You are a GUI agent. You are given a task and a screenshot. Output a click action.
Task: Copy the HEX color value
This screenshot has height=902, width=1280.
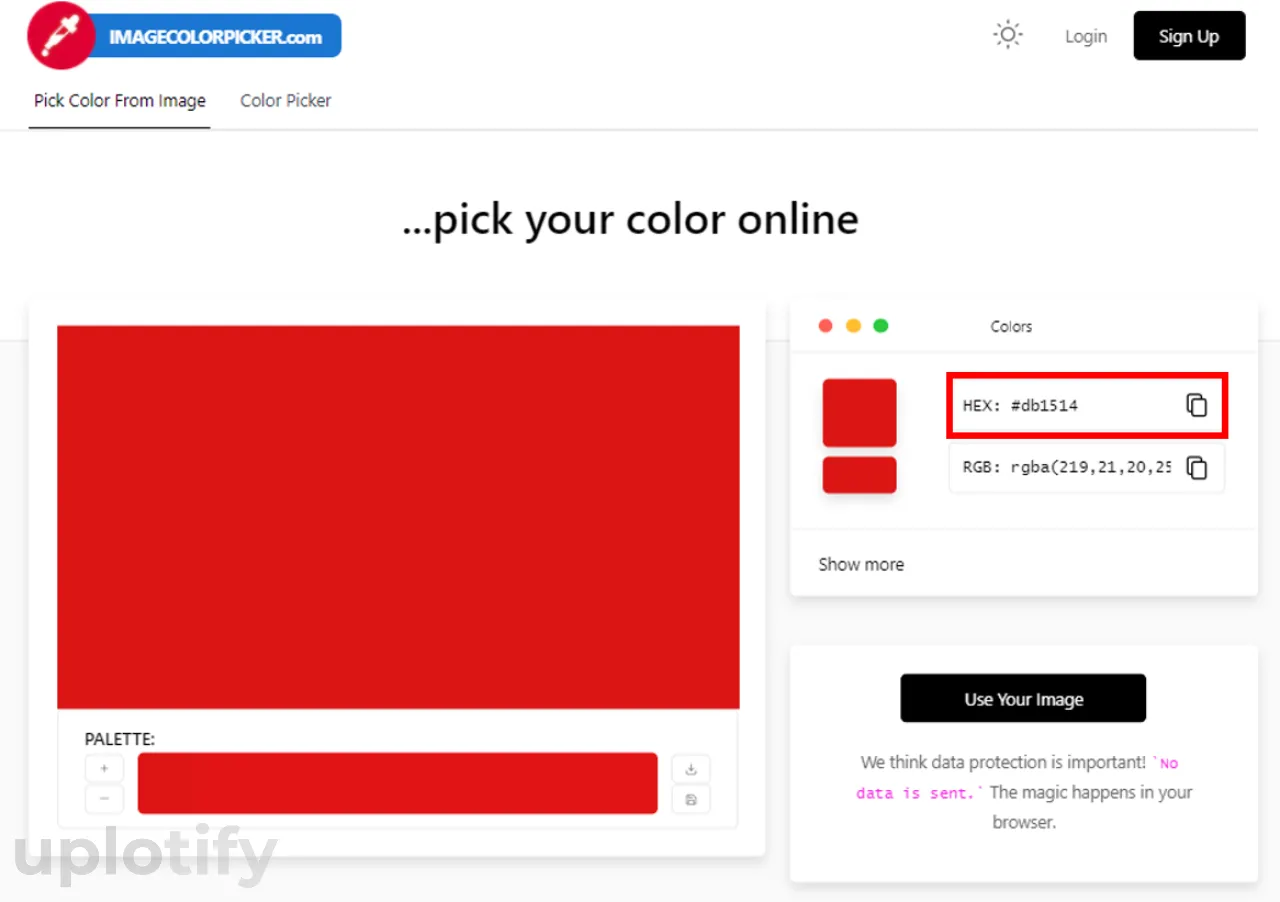[1197, 405]
